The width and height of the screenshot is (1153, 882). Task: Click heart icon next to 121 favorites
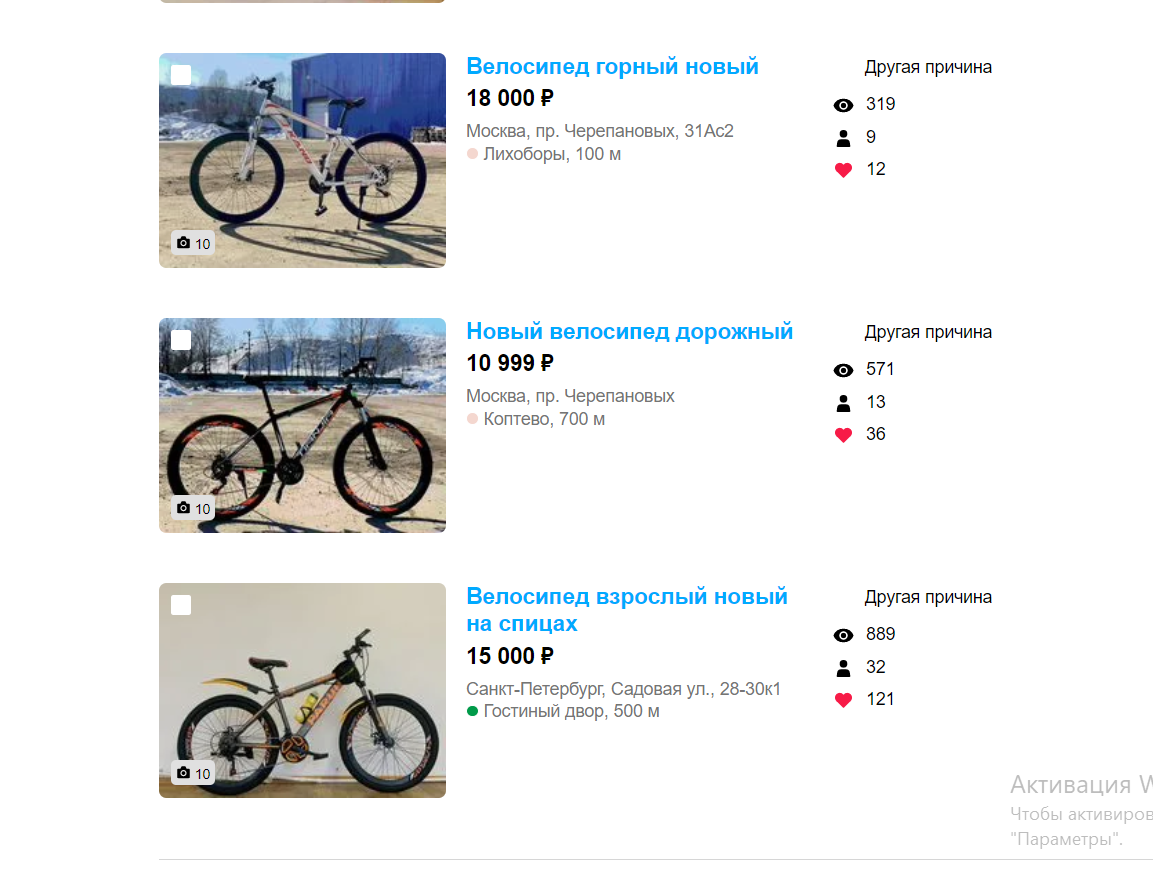tap(843, 700)
